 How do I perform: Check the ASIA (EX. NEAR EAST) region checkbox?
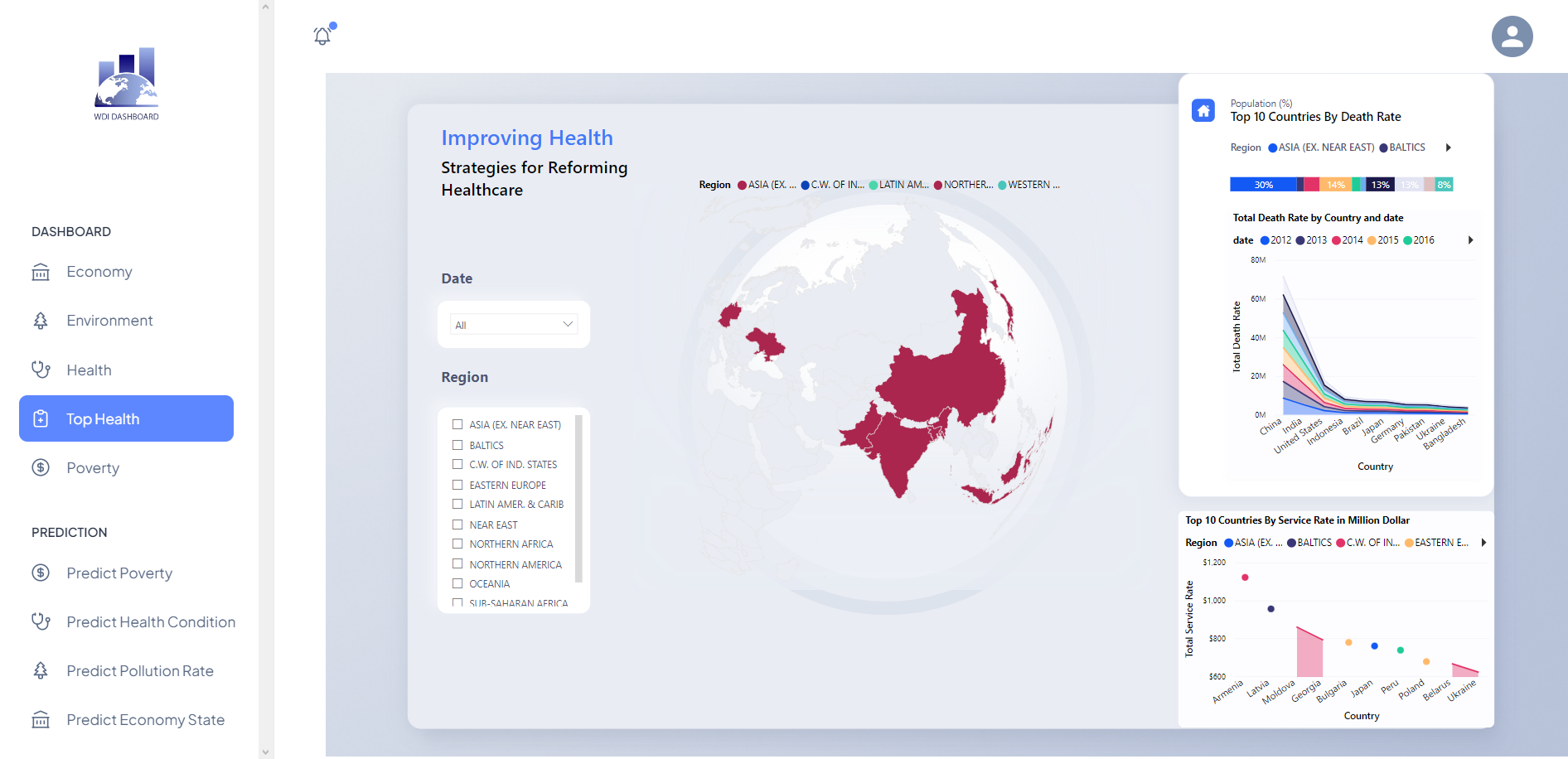(x=457, y=424)
